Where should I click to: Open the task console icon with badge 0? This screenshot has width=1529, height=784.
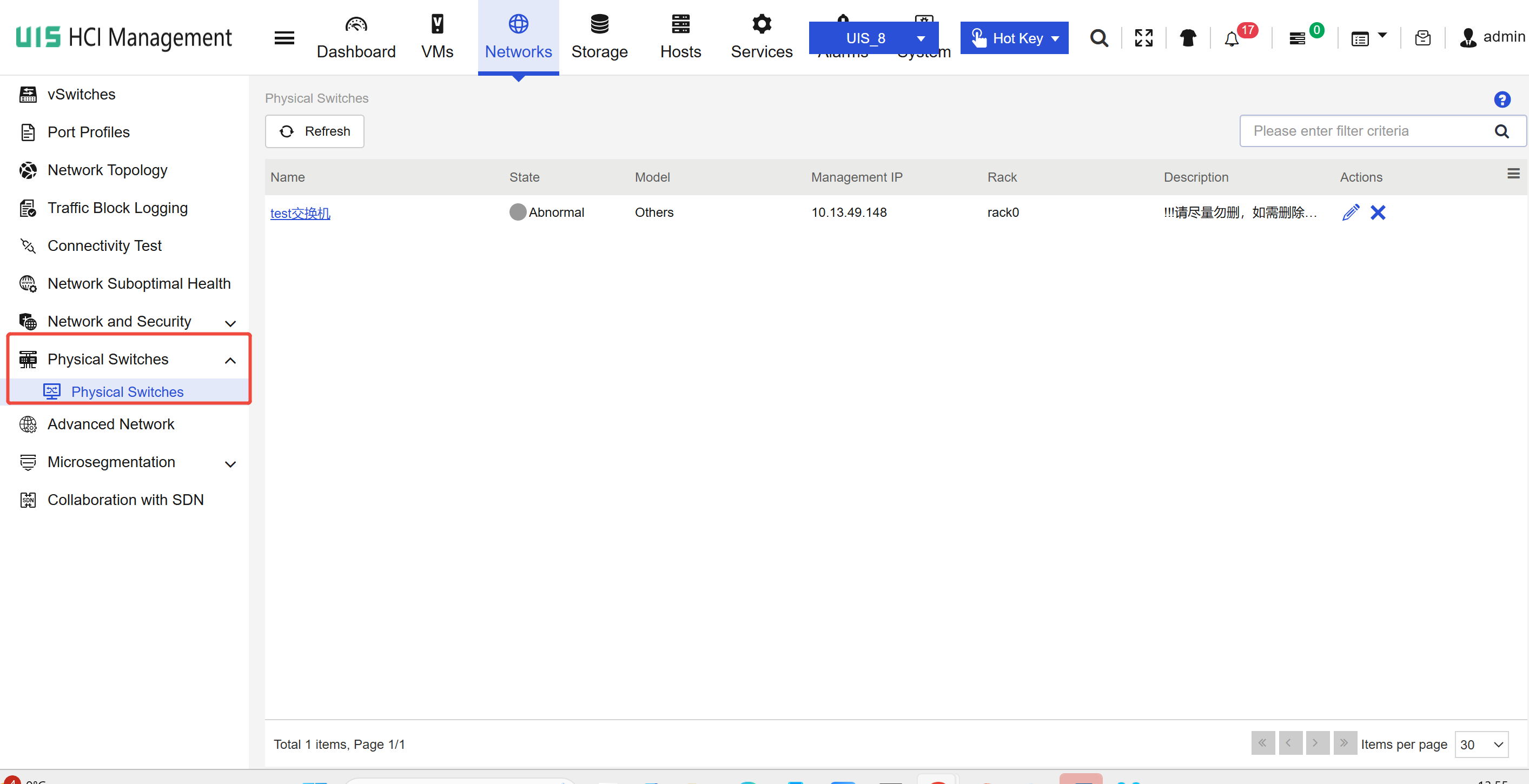pyautogui.click(x=1298, y=39)
